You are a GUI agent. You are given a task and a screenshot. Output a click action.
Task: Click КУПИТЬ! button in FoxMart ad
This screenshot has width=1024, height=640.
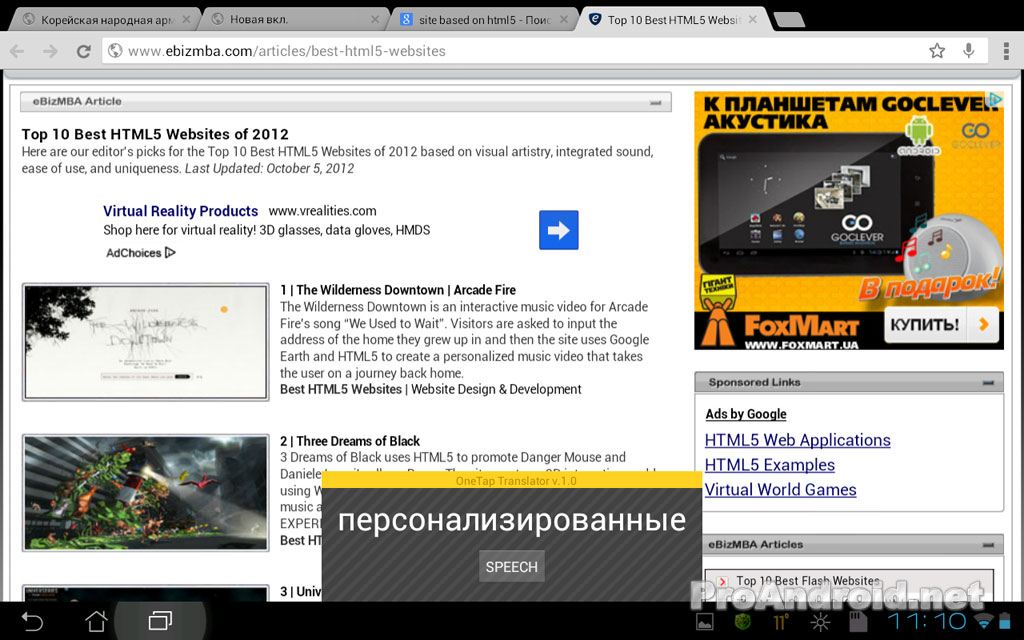[x=941, y=324]
